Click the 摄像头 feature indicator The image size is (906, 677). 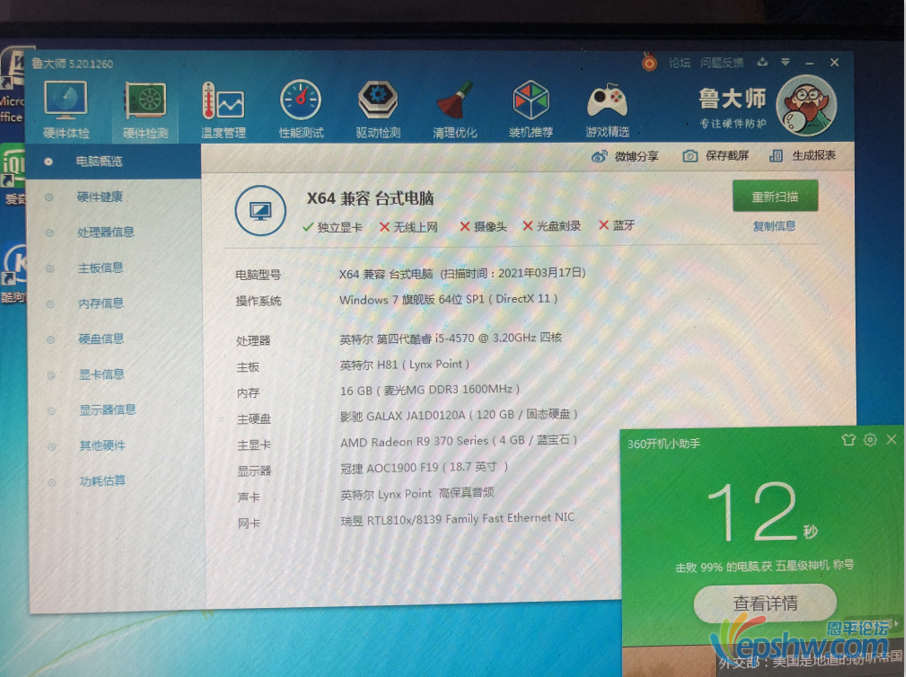pyautogui.click(x=483, y=226)
